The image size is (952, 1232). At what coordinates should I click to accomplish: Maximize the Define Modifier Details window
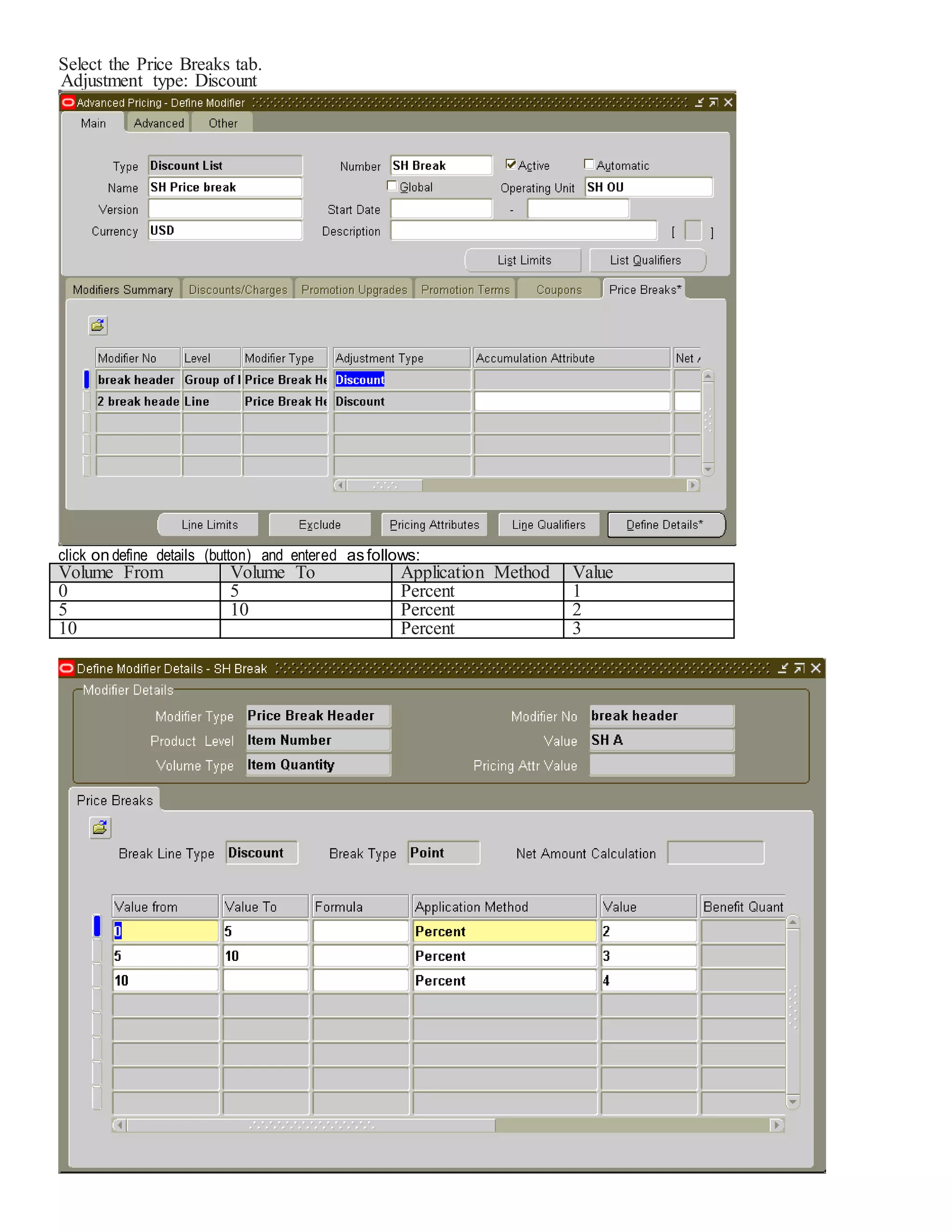pos(799,669)
